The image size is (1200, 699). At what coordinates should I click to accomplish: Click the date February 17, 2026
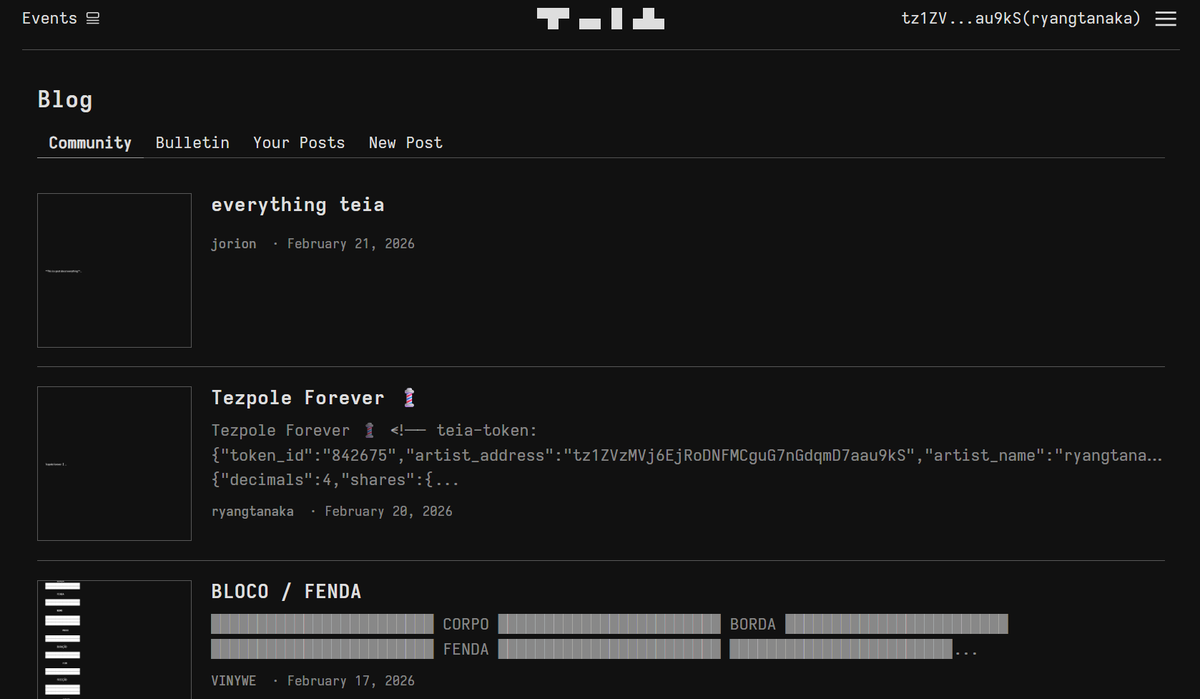tap(351, 681)
